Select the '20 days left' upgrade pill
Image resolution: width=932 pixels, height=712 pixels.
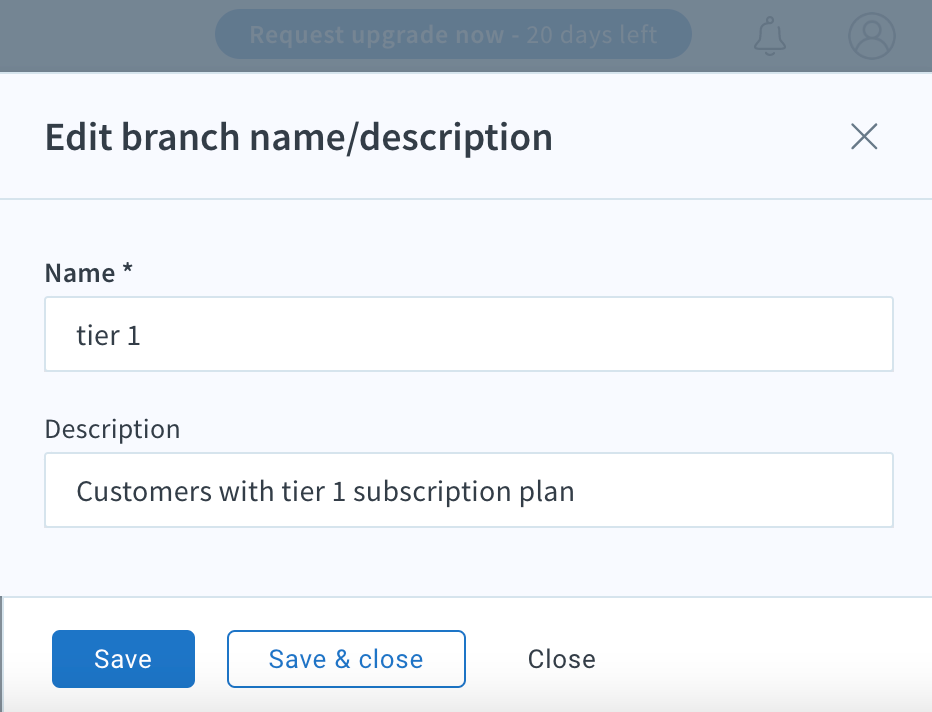453,34
